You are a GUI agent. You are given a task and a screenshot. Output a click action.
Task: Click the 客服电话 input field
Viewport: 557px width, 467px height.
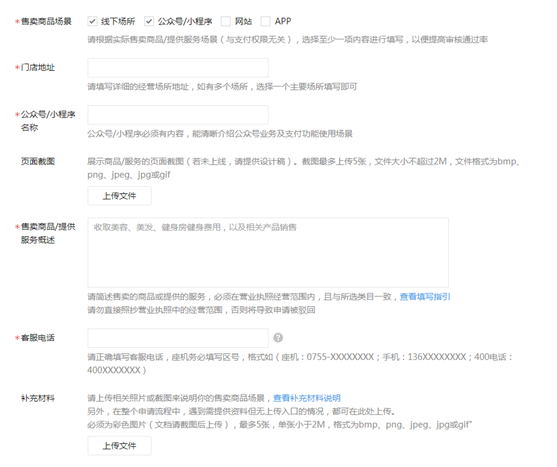pyautogui.click(x=178, y=338)
